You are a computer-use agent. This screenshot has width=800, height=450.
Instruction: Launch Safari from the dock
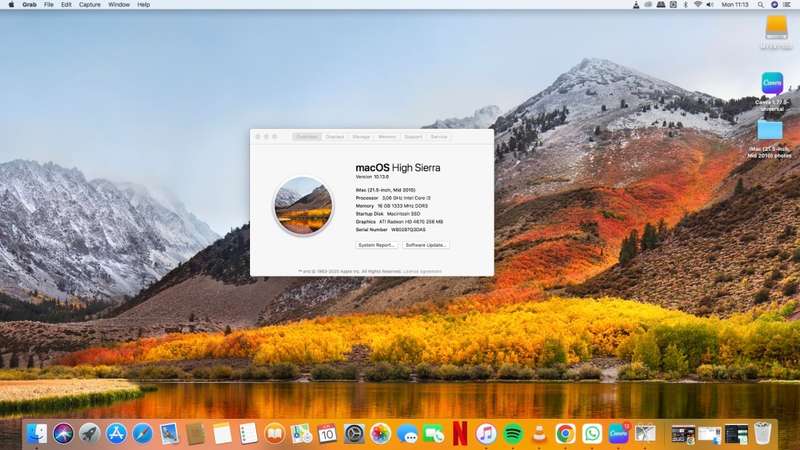[142, 434]
